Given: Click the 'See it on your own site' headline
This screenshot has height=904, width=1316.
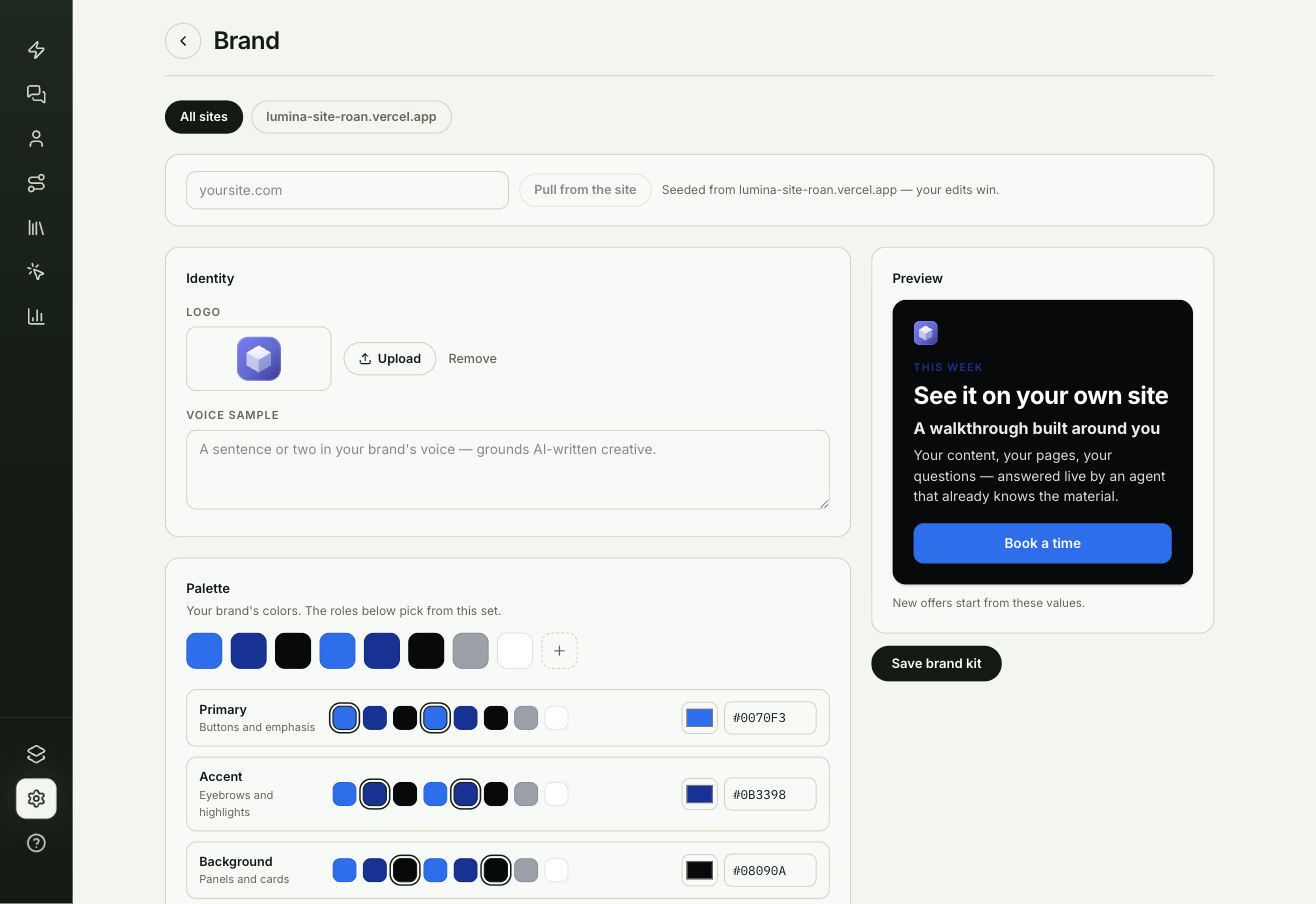Looking at the screenshot, I should pos(1041,396).
